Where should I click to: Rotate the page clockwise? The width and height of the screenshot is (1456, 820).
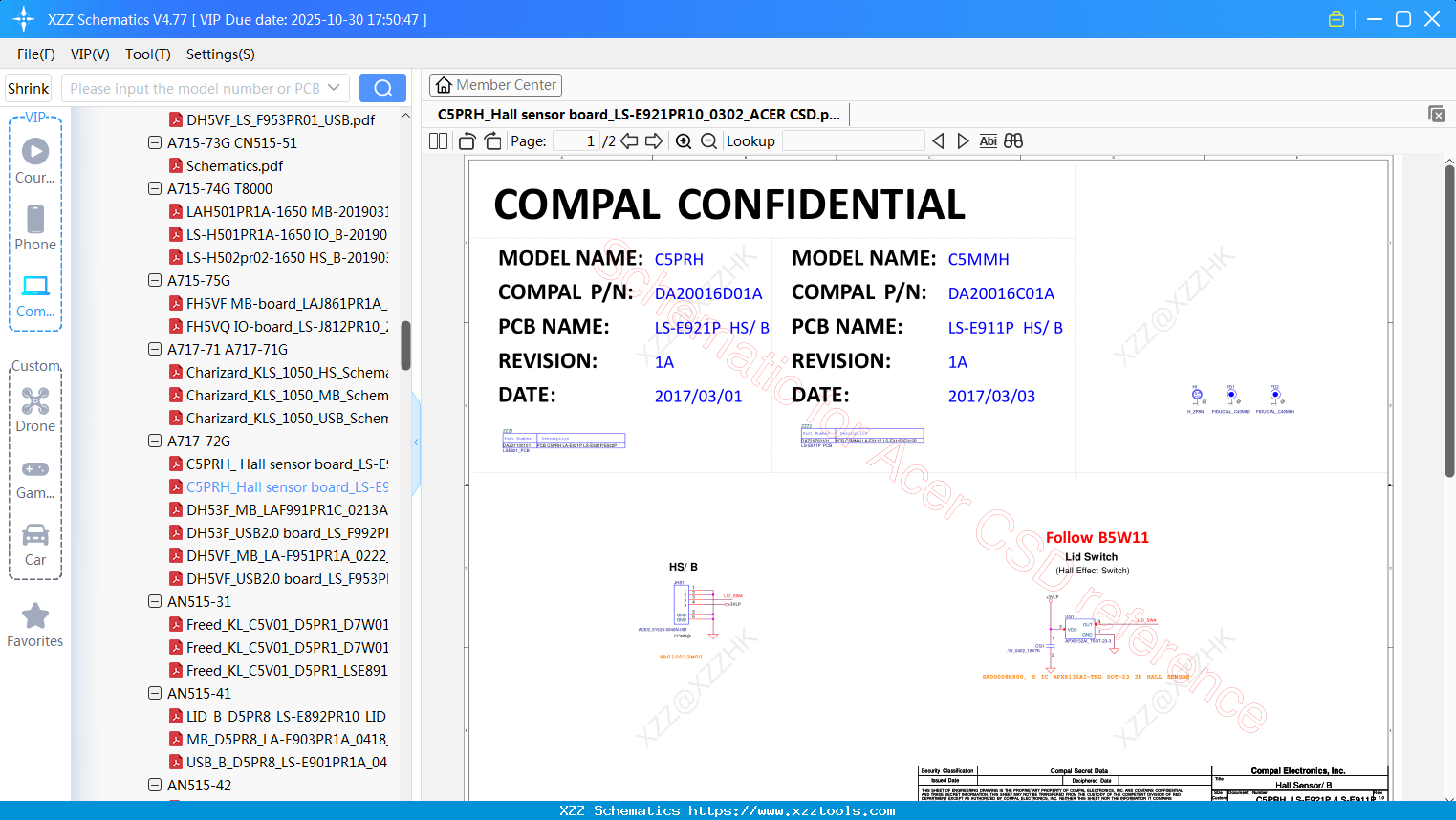point(492,141)
